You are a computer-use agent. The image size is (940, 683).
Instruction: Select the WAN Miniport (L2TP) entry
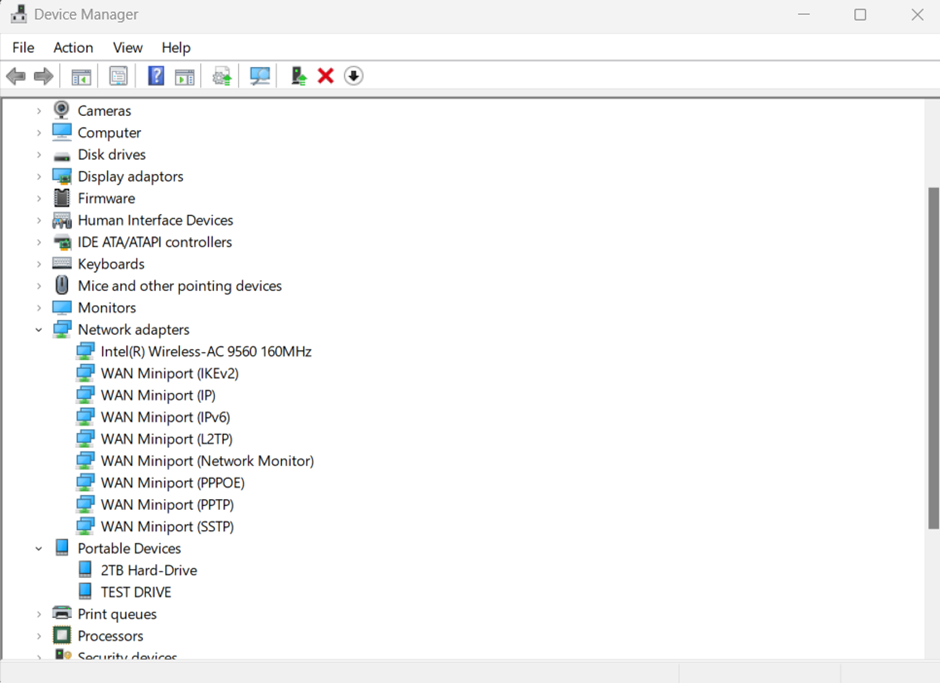(166, 439)
